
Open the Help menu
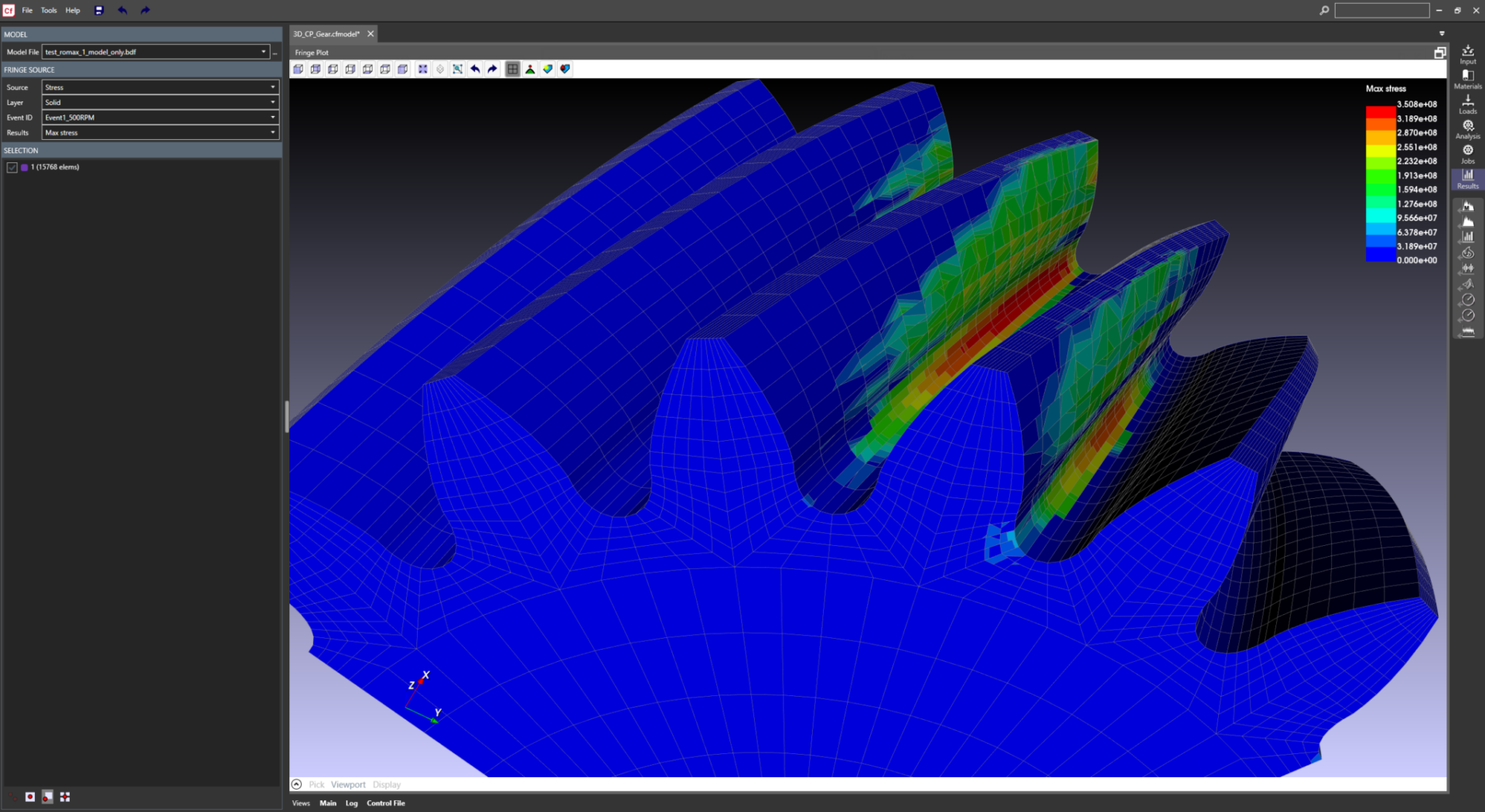(73, 10)
